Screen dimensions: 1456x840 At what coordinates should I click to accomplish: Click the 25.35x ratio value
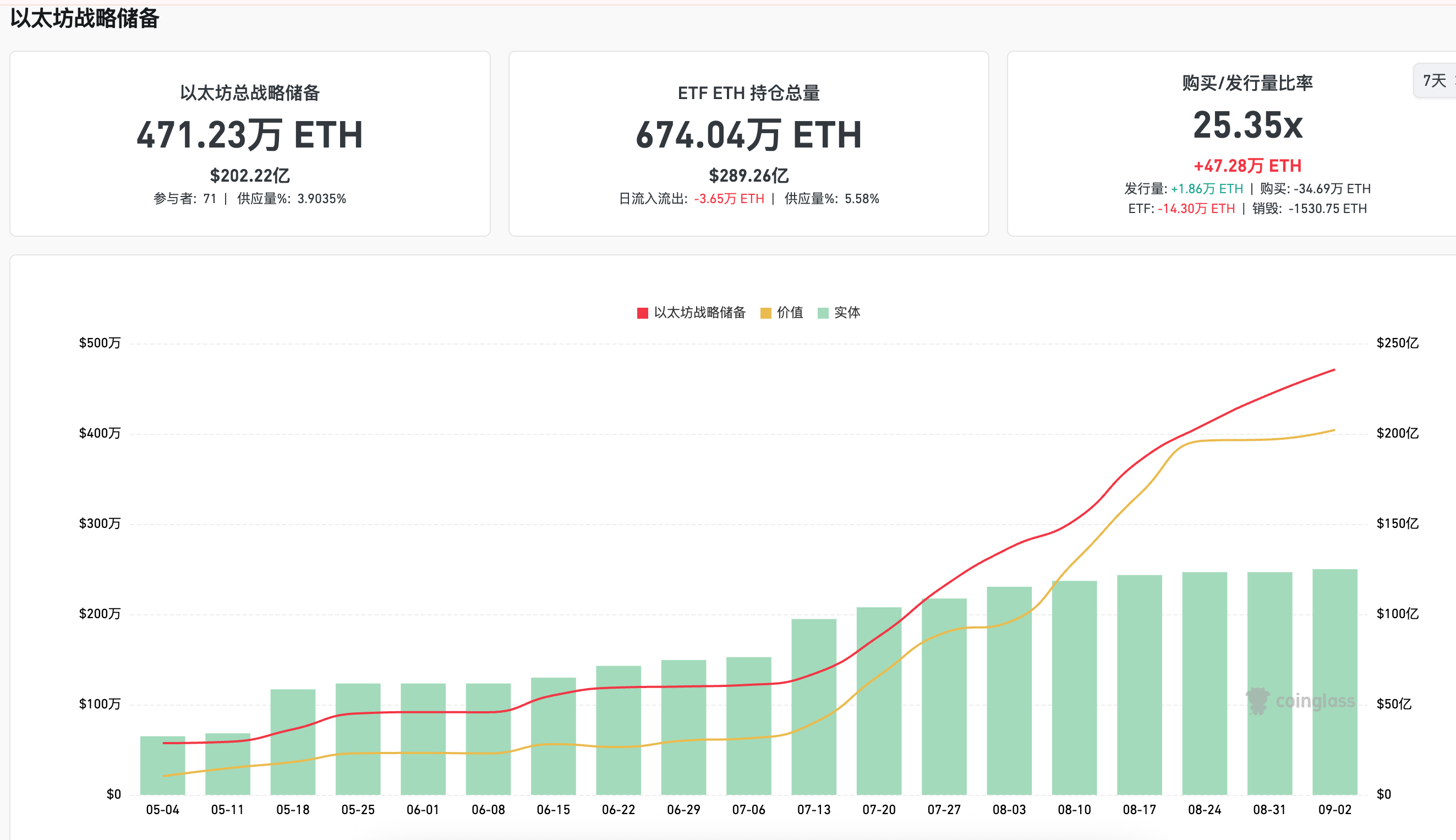(x=1247, y=124)
